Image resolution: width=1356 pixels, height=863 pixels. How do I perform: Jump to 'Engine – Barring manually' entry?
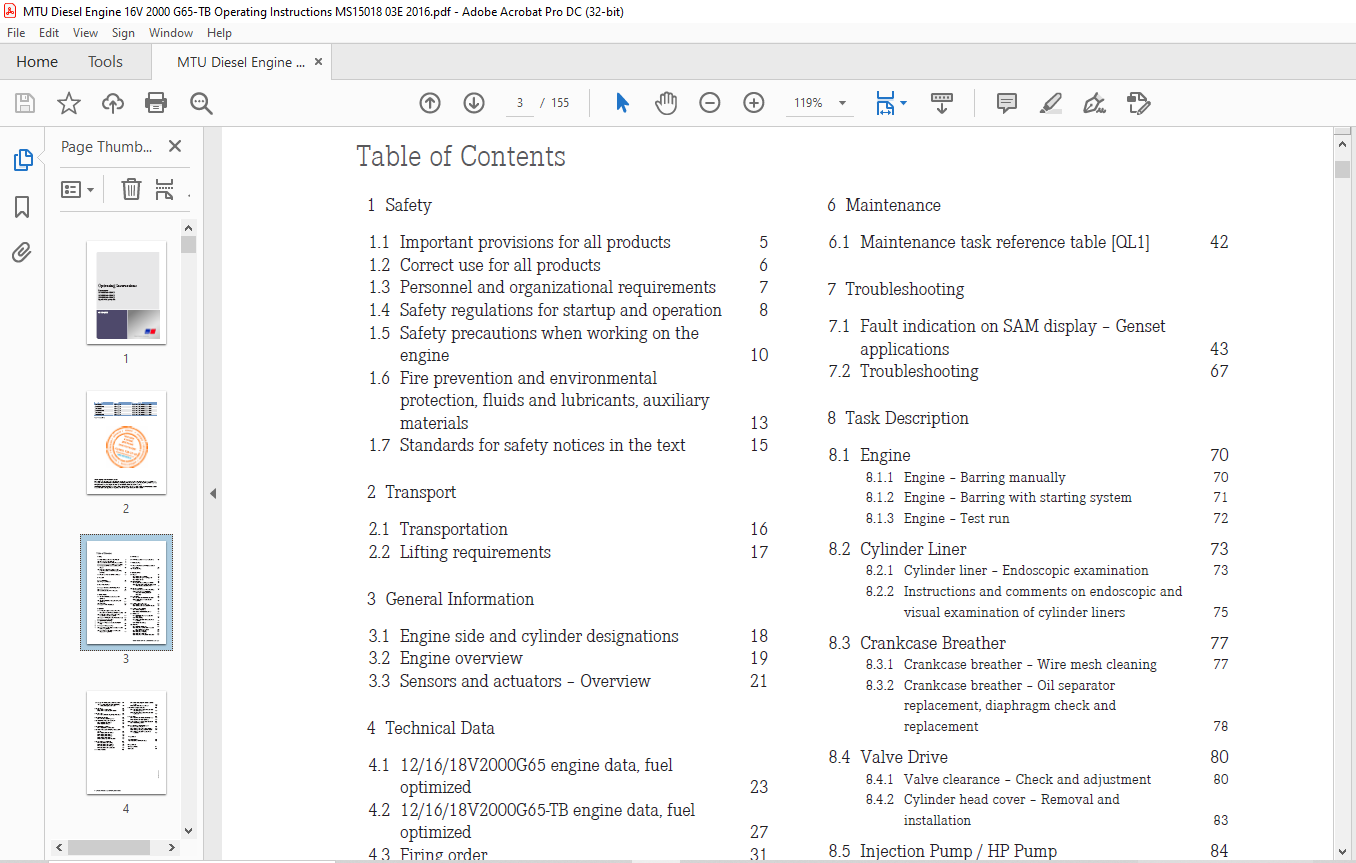click(x=985, y=477)
